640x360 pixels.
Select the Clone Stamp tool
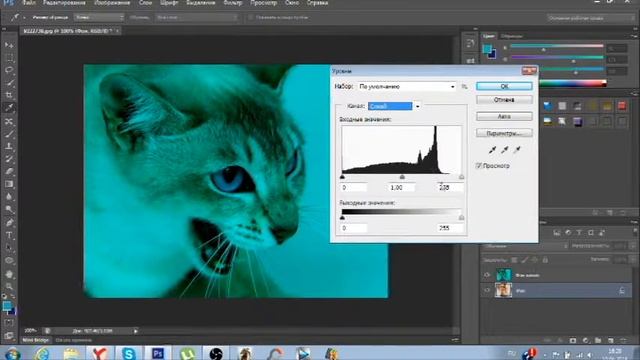point(9,146)
